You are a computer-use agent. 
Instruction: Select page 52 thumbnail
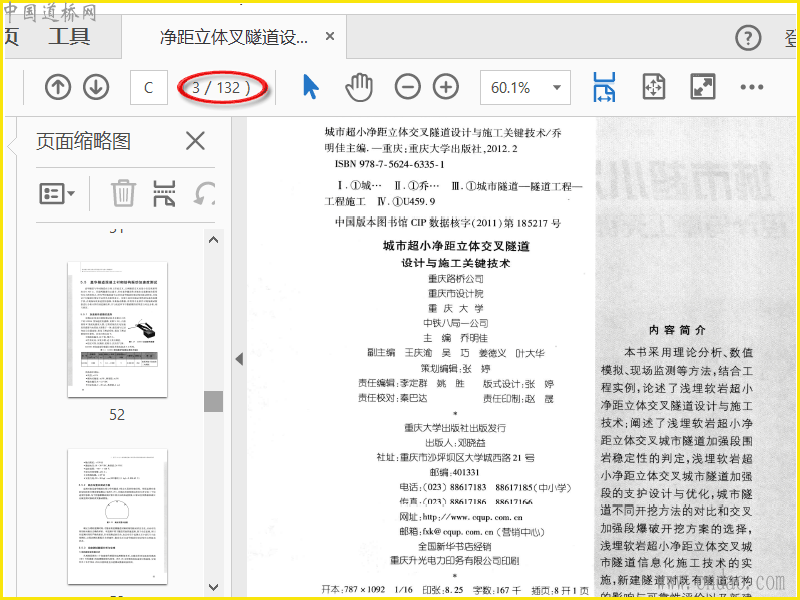click(117, 330)
